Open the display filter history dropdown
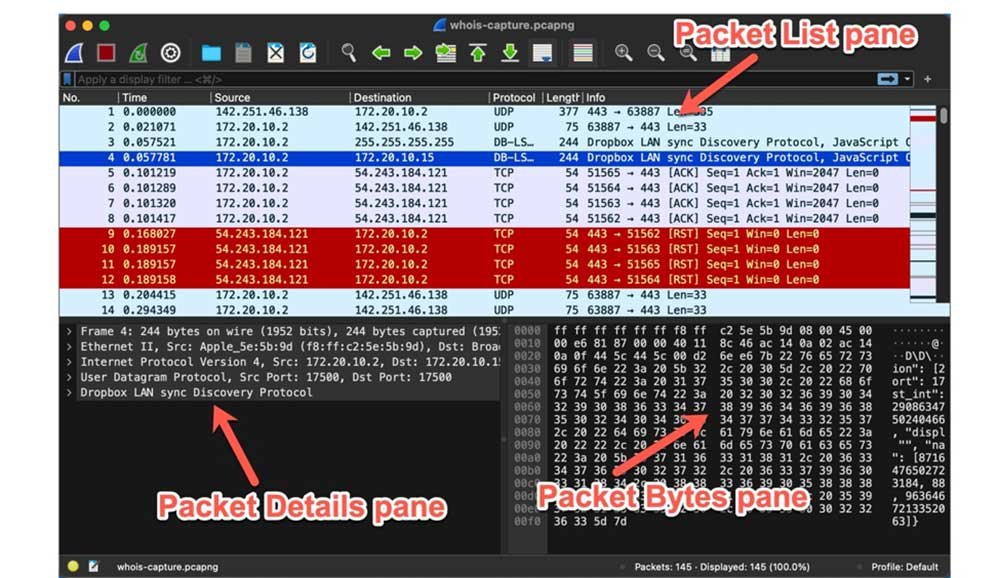The width and height of the screenshot is (1000, 578). tap(908, 79)
